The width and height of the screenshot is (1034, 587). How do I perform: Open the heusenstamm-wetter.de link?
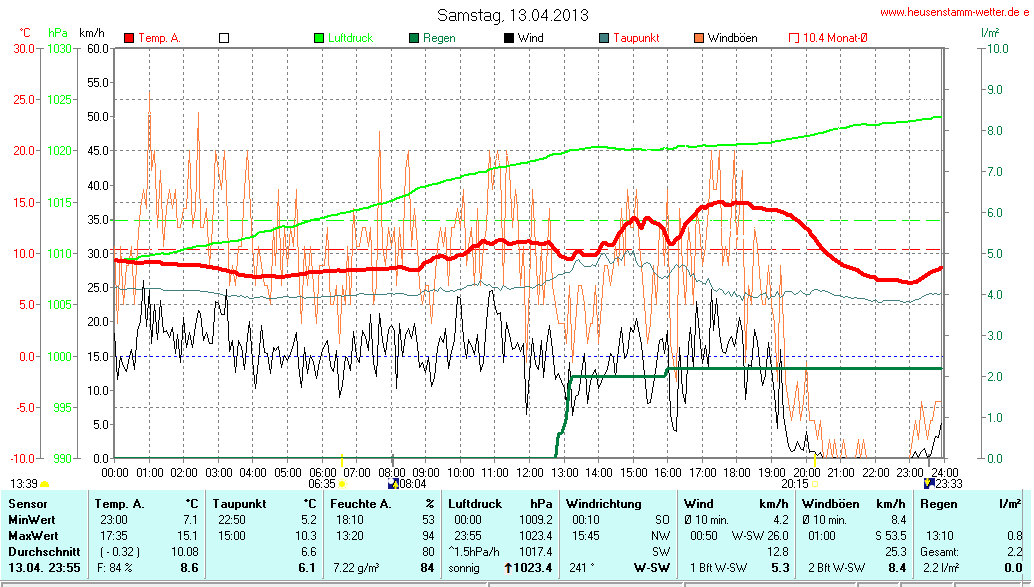click(x=954, y=12)
